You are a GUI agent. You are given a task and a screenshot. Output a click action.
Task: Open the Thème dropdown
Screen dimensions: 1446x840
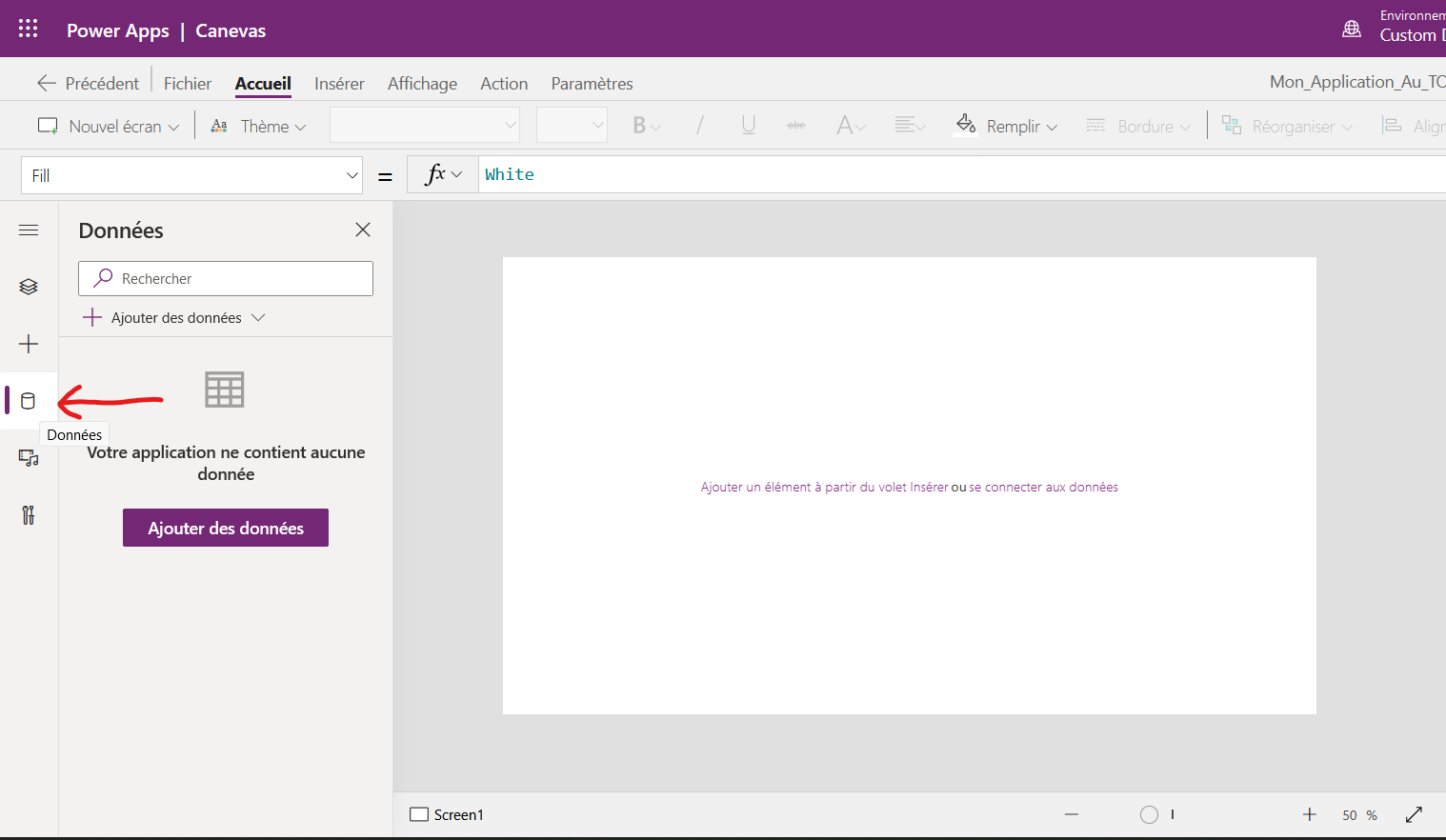(x=259, y=127)
